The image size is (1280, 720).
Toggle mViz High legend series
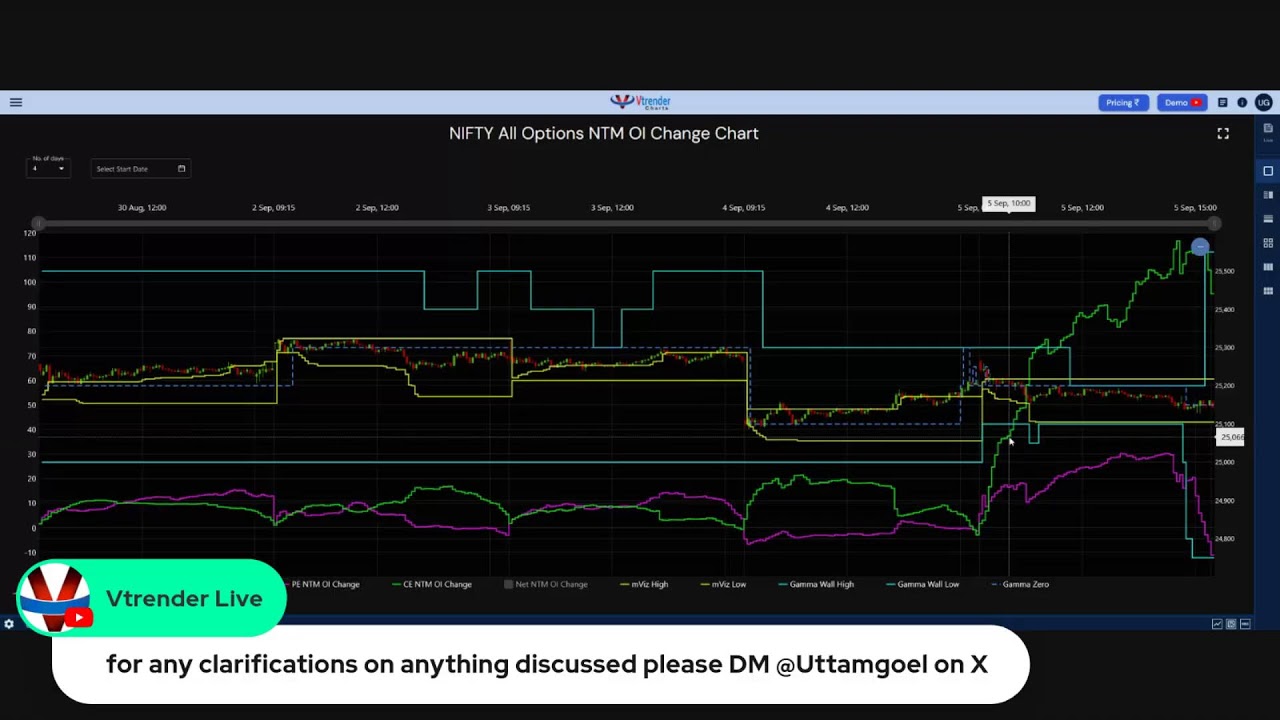point(645,584)
